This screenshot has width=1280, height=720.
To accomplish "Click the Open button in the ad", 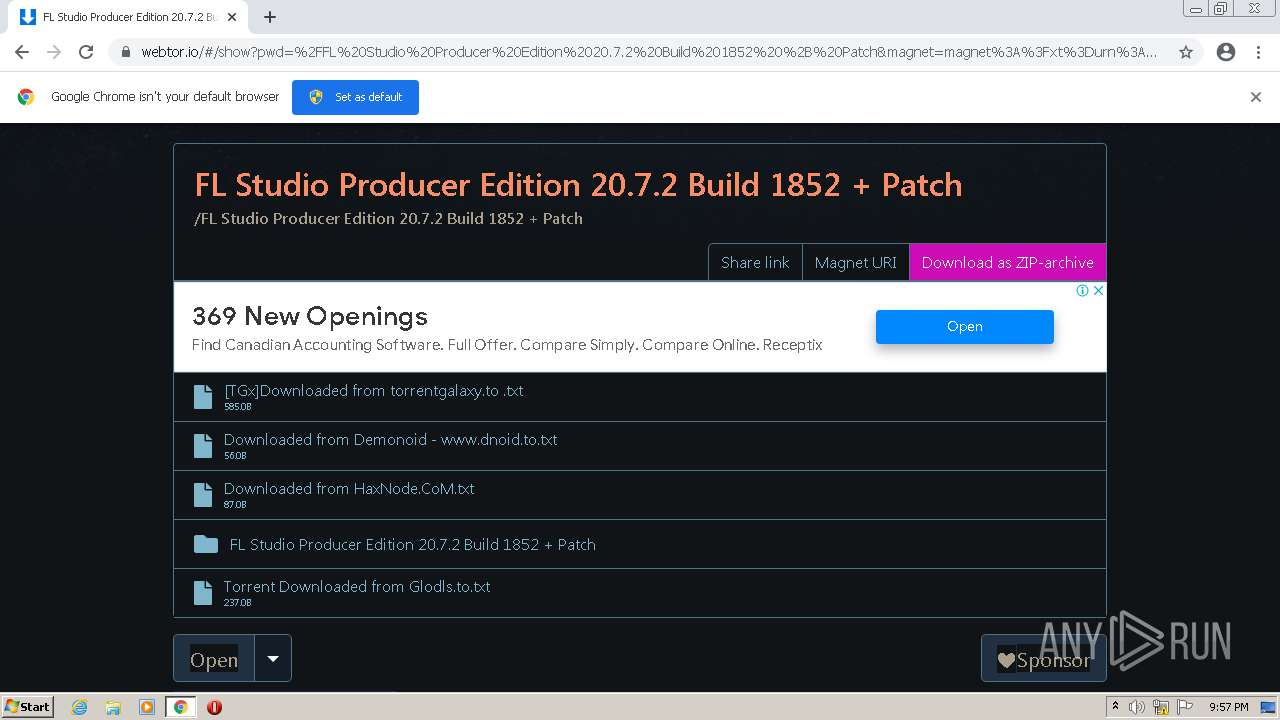I will [965, 326].
